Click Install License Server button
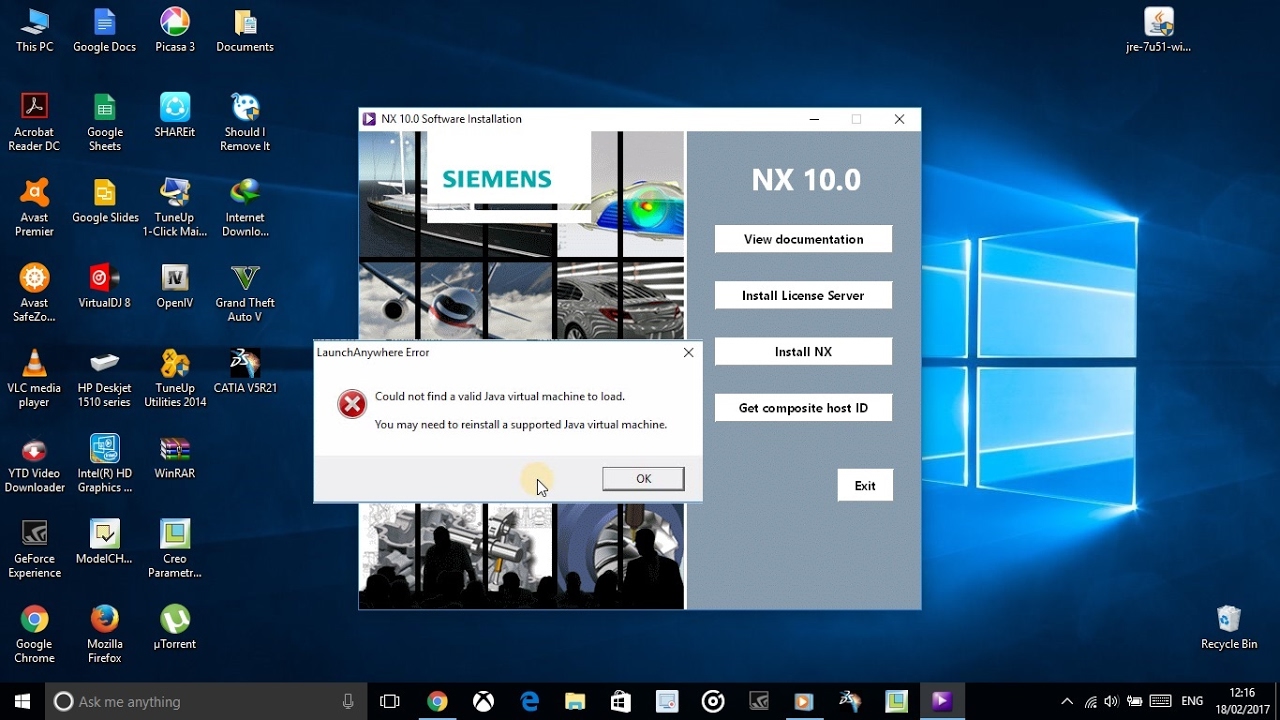 pos(803,295)
